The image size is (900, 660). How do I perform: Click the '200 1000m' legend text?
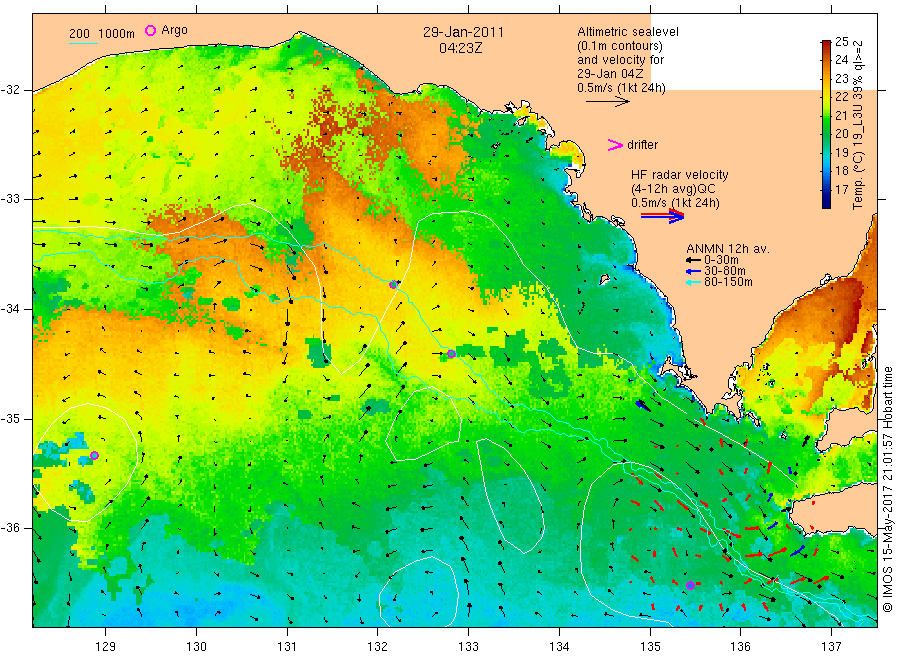click(102, 34)
